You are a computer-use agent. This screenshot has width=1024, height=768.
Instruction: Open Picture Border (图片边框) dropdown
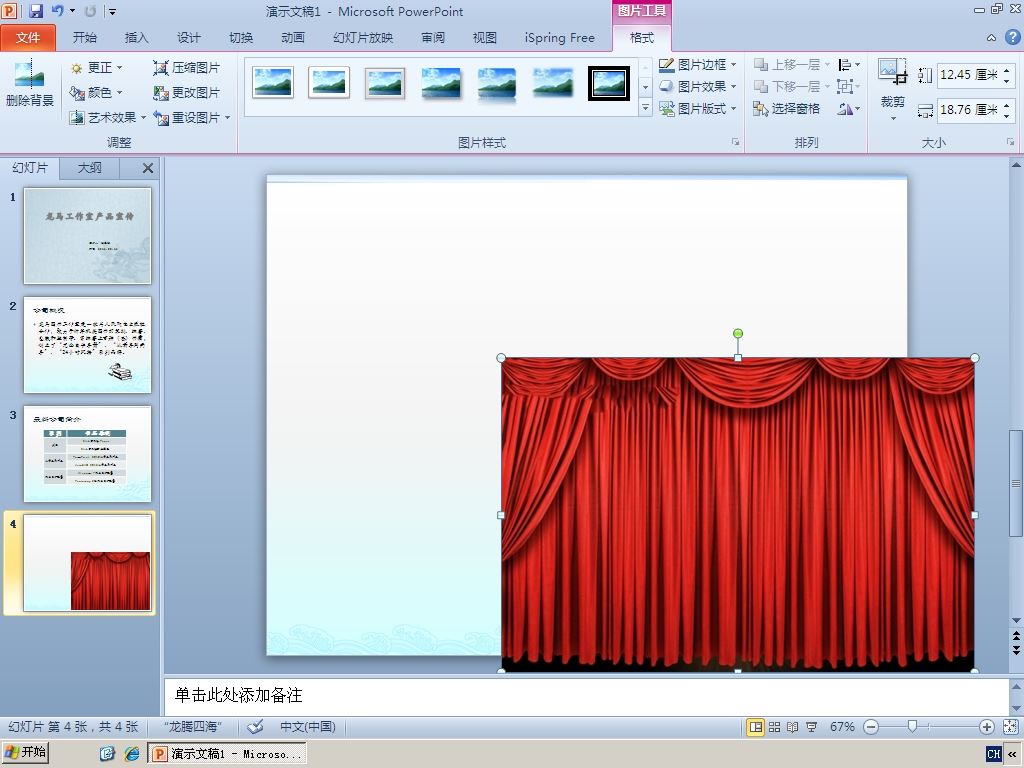click(x=698, y=65)
